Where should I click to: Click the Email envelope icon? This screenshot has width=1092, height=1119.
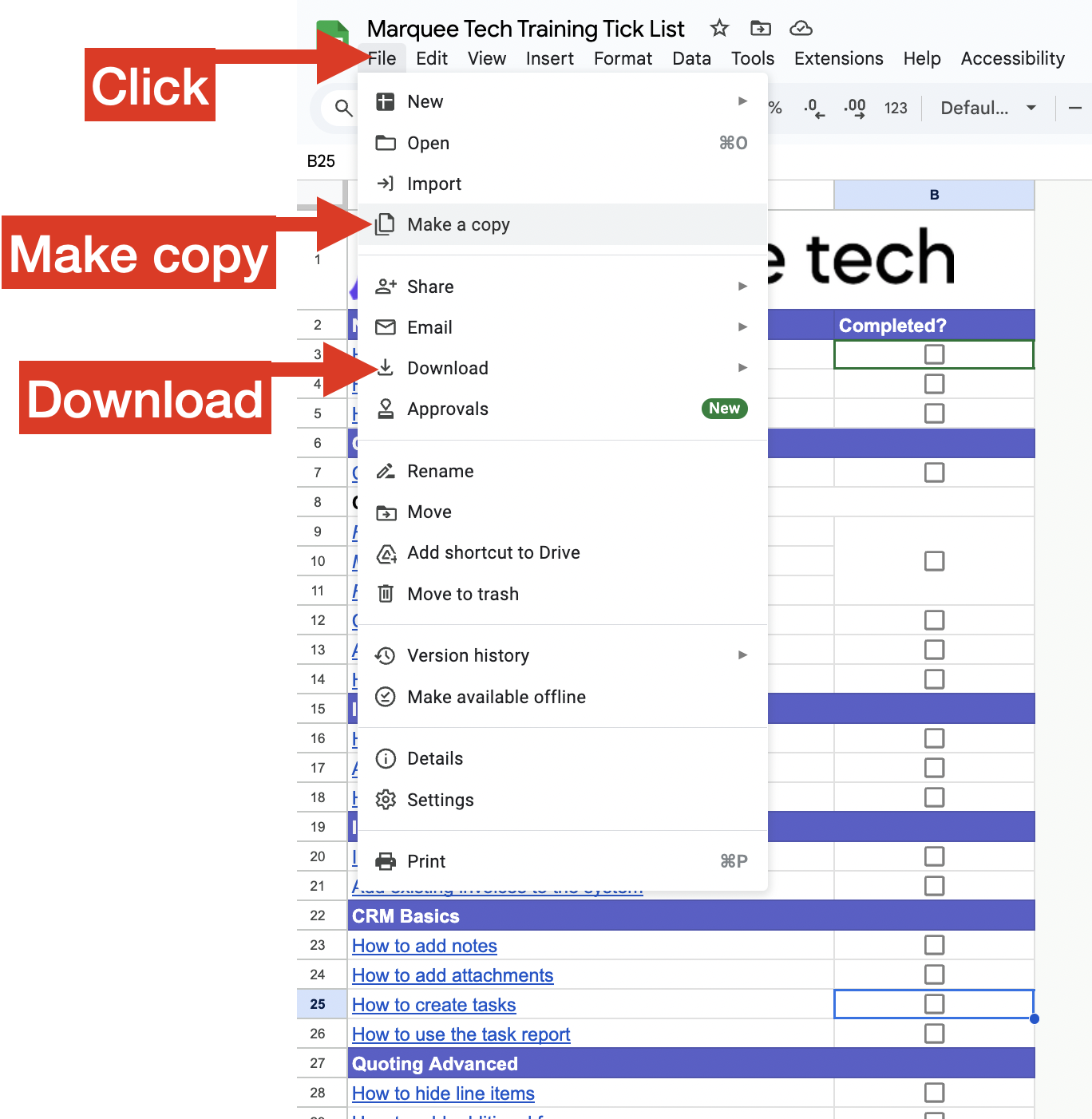click(386, 327)
